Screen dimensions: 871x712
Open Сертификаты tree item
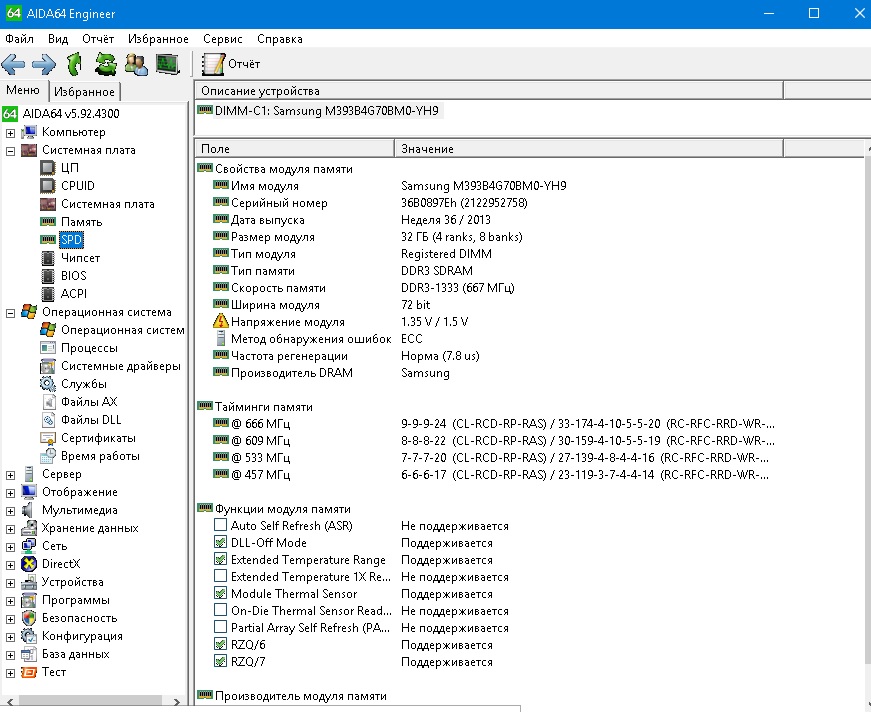click(x=98, y=438)
